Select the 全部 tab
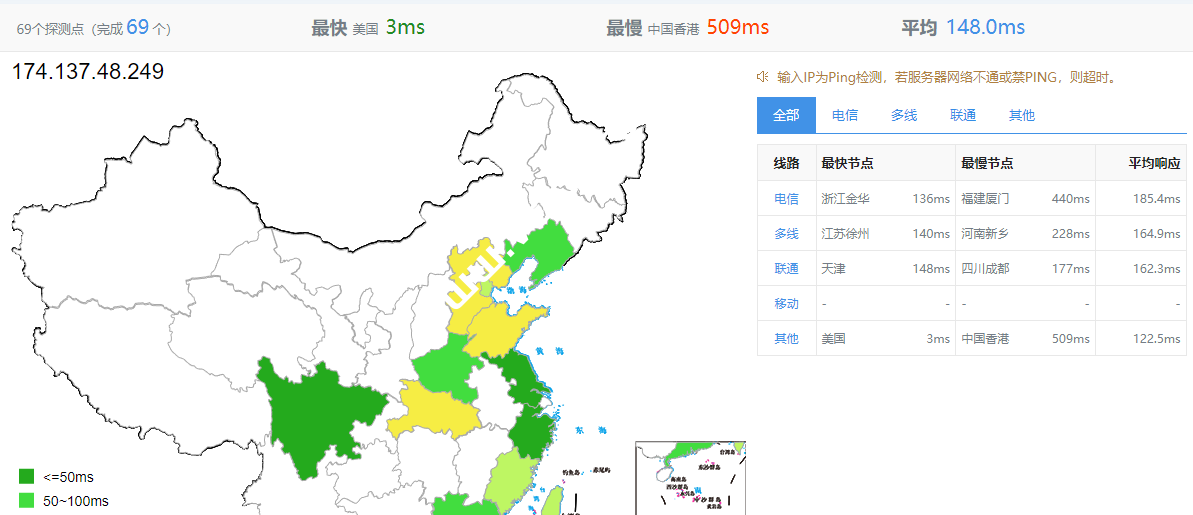Screen dimensions: 1193x515 click(x=786, y=116)
